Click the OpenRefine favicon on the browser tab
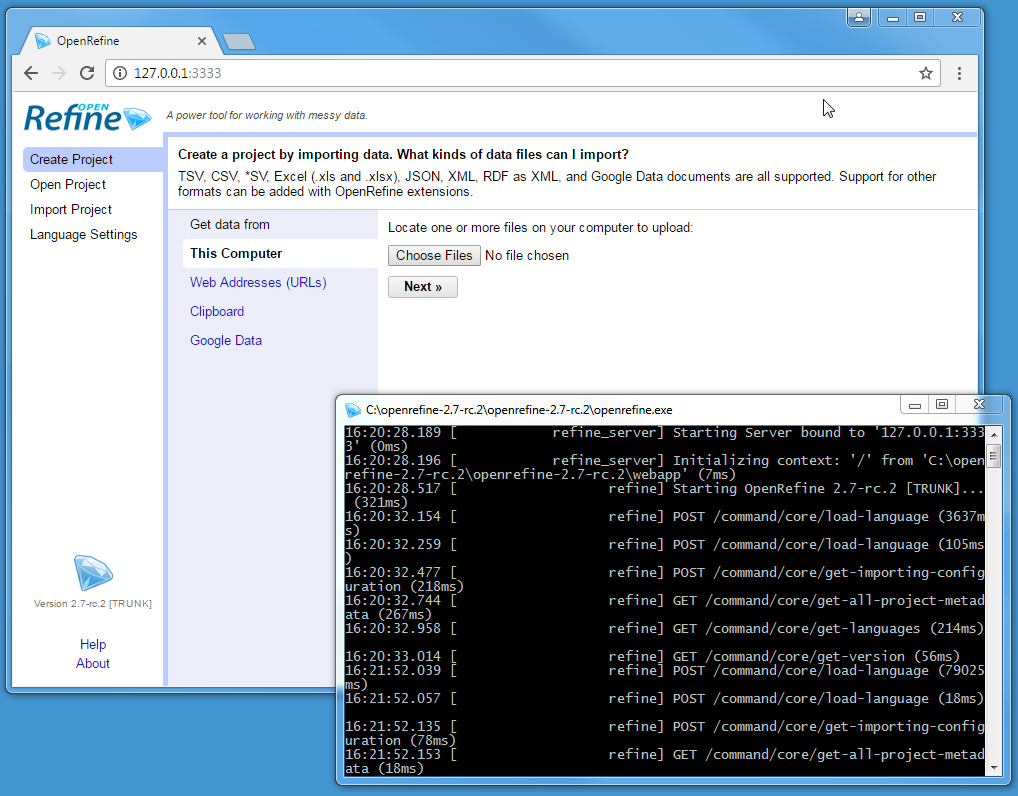 click(42, 41)
